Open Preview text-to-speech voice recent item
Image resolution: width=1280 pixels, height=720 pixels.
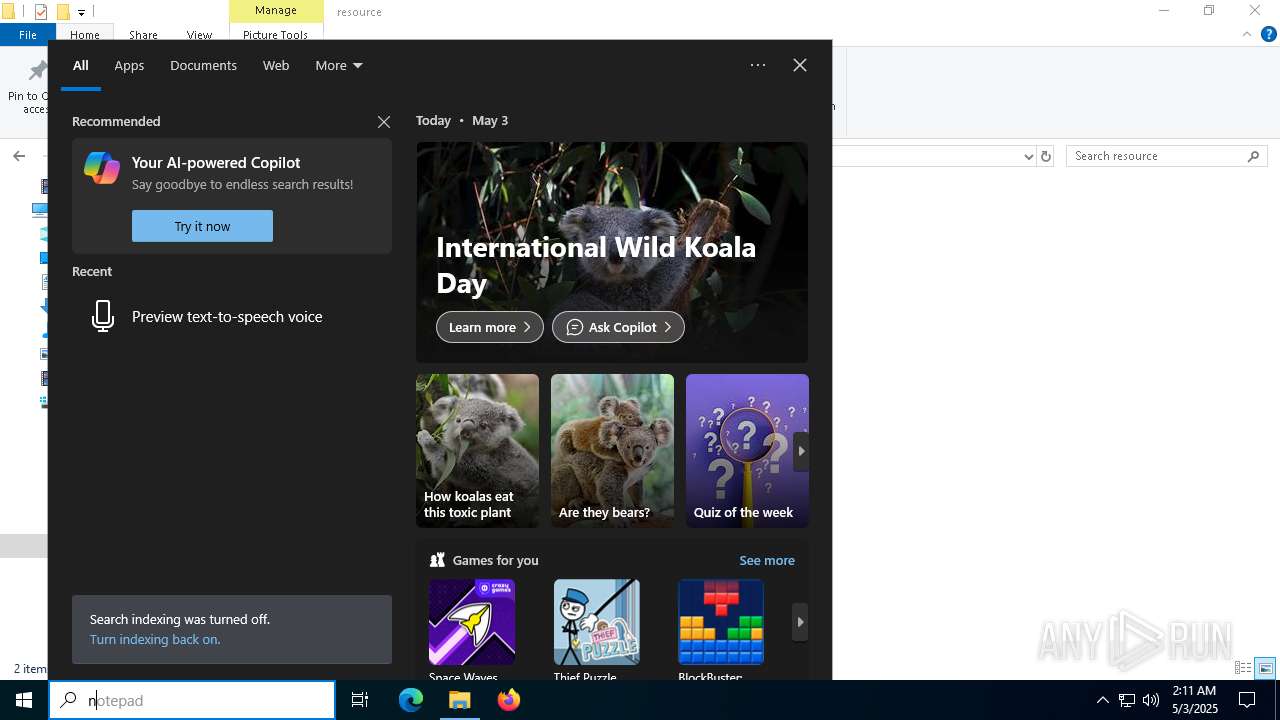pos(232,316)
